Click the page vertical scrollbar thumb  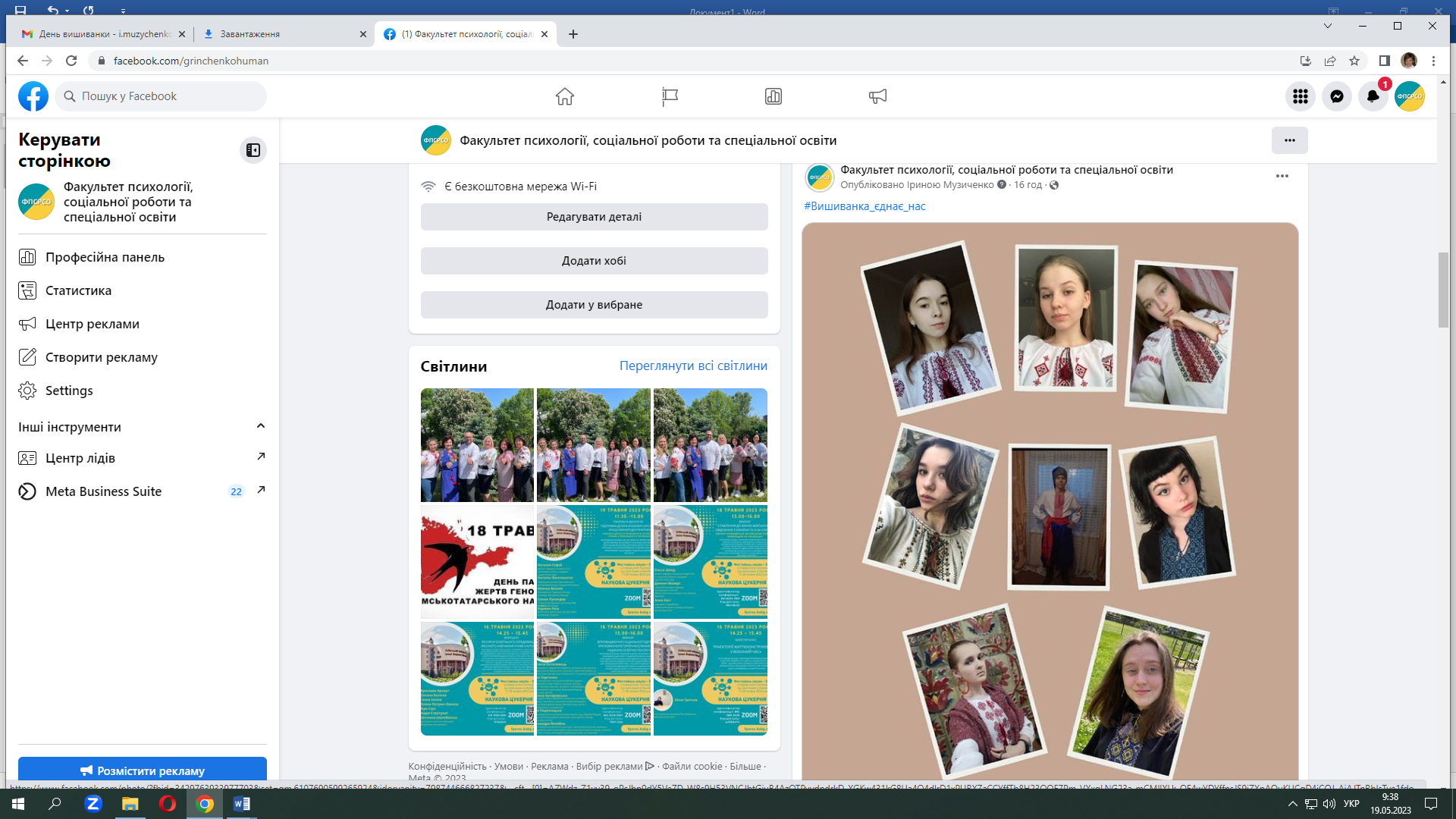(x=1443, y=290)
